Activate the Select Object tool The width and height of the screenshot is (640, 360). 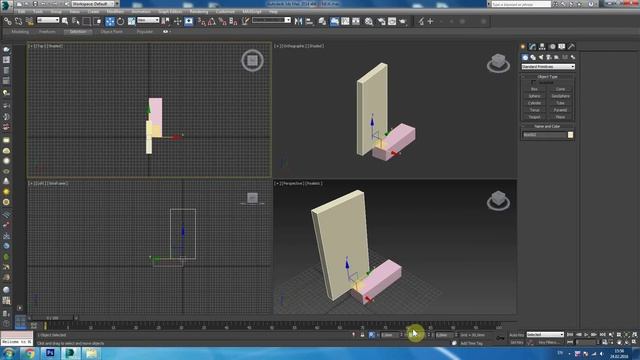point(65,21)
